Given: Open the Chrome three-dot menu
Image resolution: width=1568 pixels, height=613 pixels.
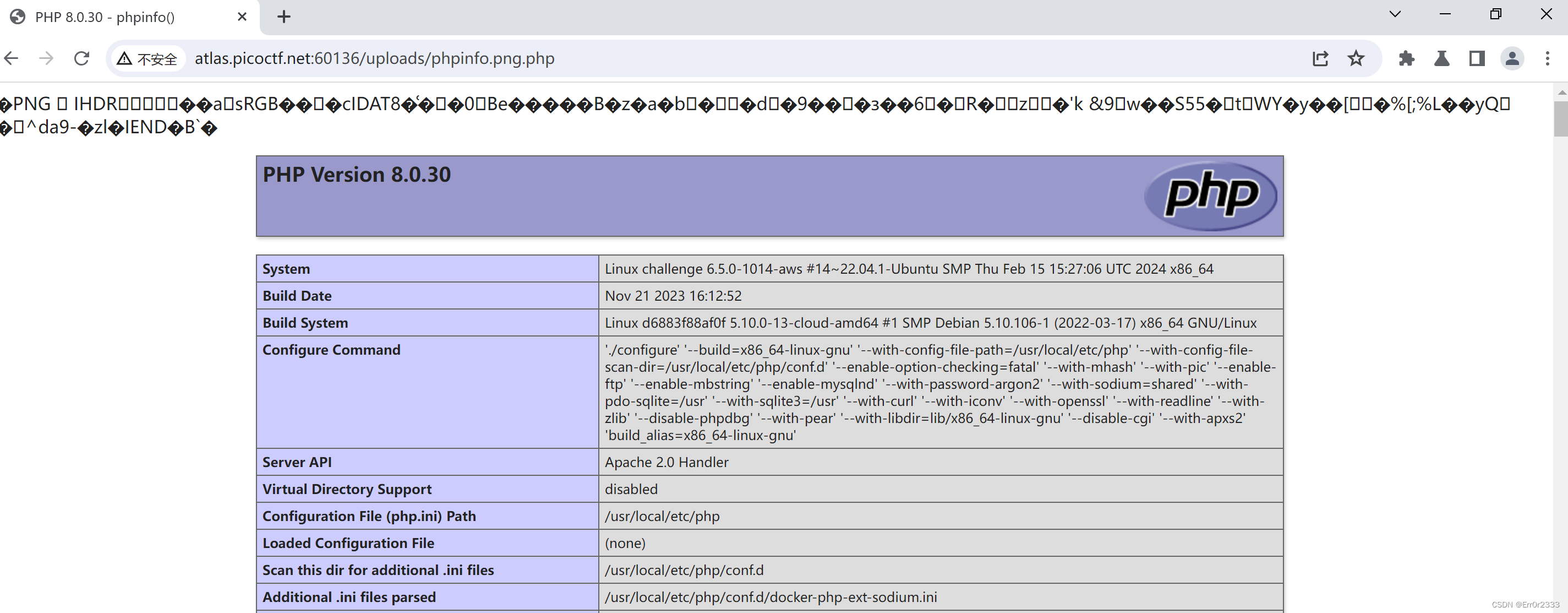Looking at the screenshot, I should (x=1547, y=58).
